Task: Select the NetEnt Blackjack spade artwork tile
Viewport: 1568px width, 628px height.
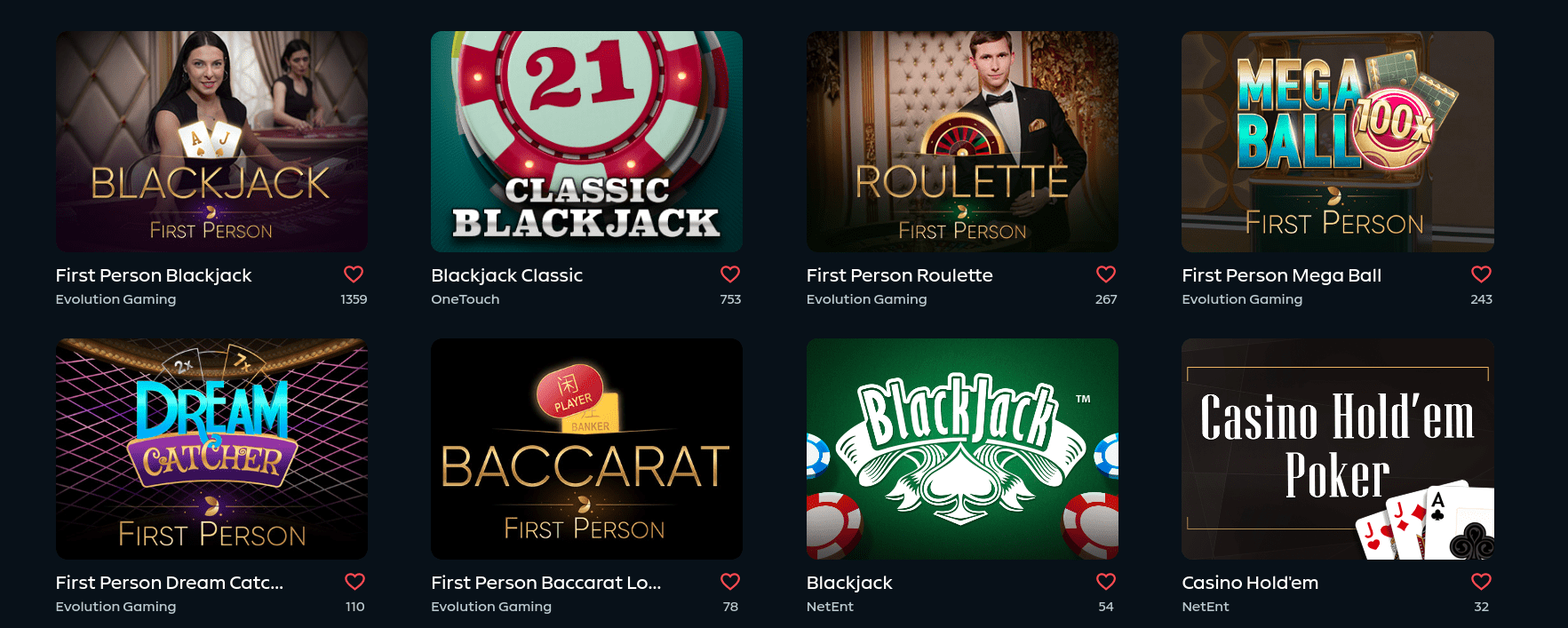Action: click(x=961, y=449)
